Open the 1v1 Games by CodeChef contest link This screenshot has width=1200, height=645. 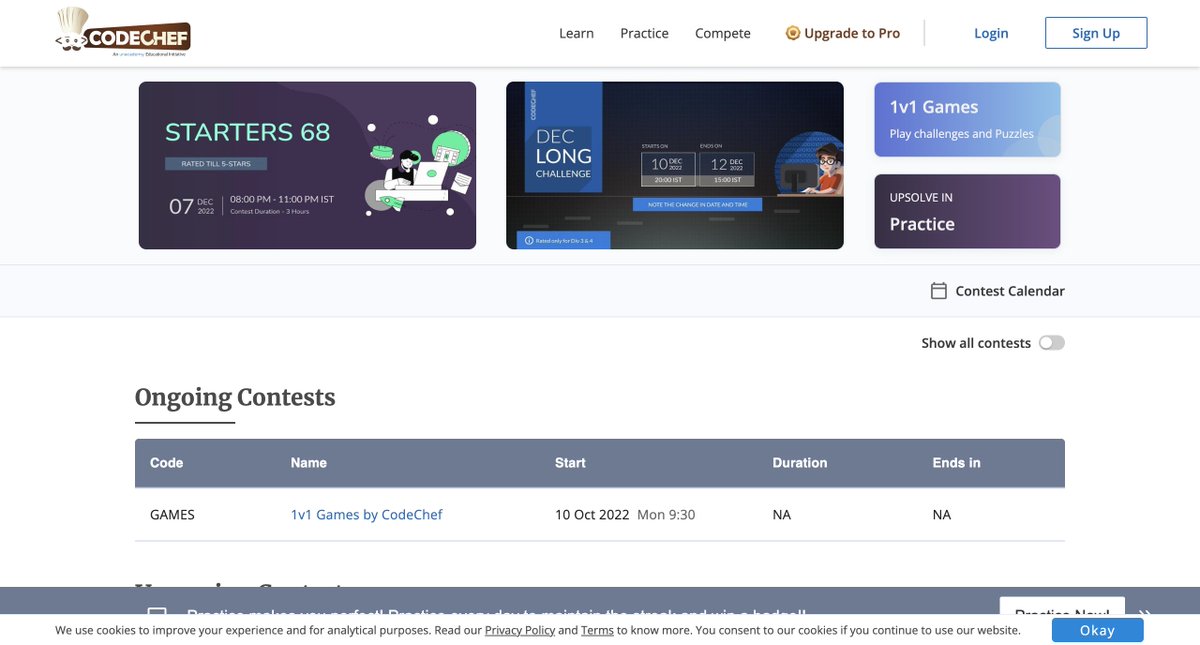[x=366, y=515]
